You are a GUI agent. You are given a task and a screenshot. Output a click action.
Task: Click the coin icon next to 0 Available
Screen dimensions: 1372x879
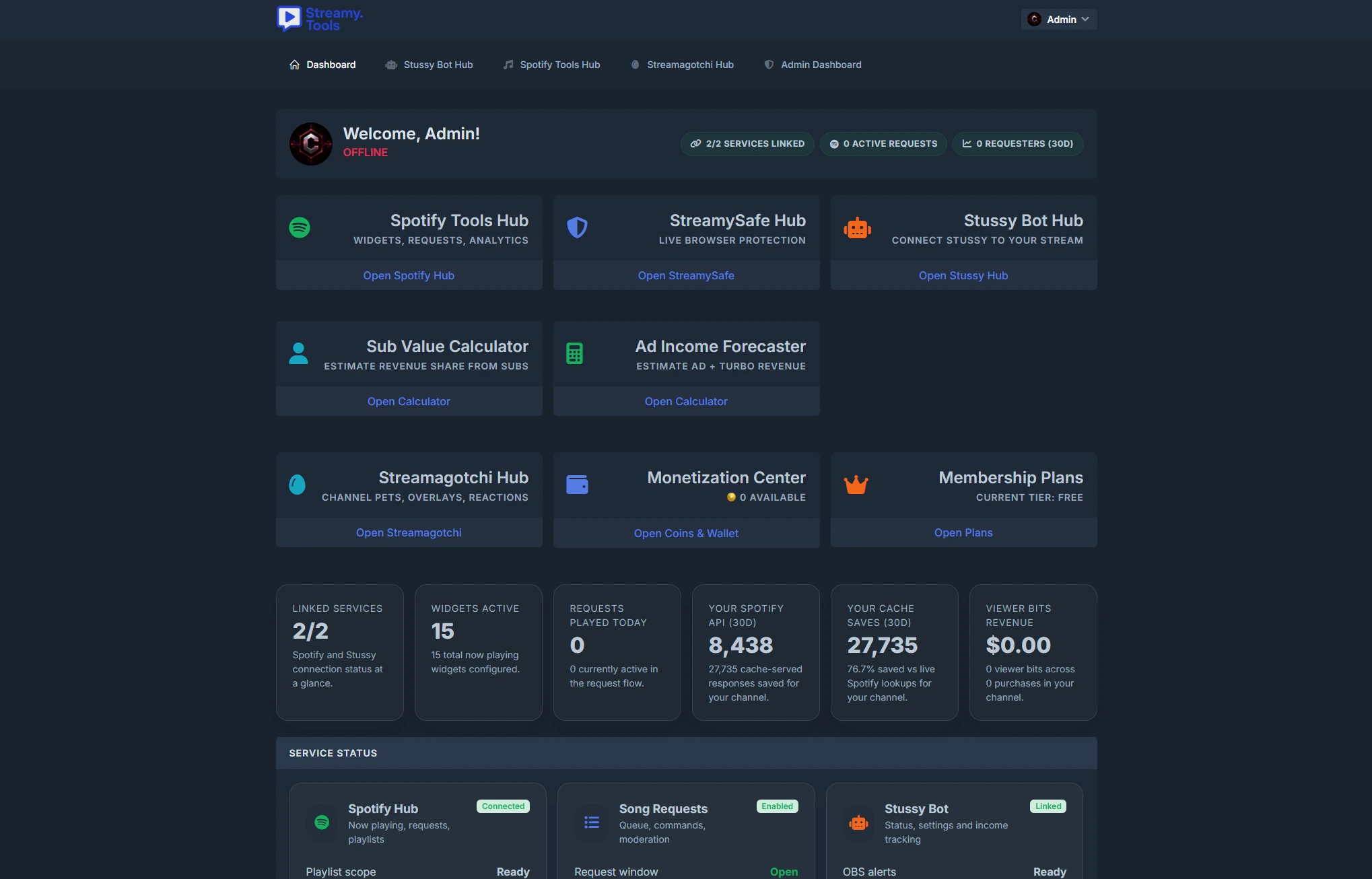(x=731, y=497)
